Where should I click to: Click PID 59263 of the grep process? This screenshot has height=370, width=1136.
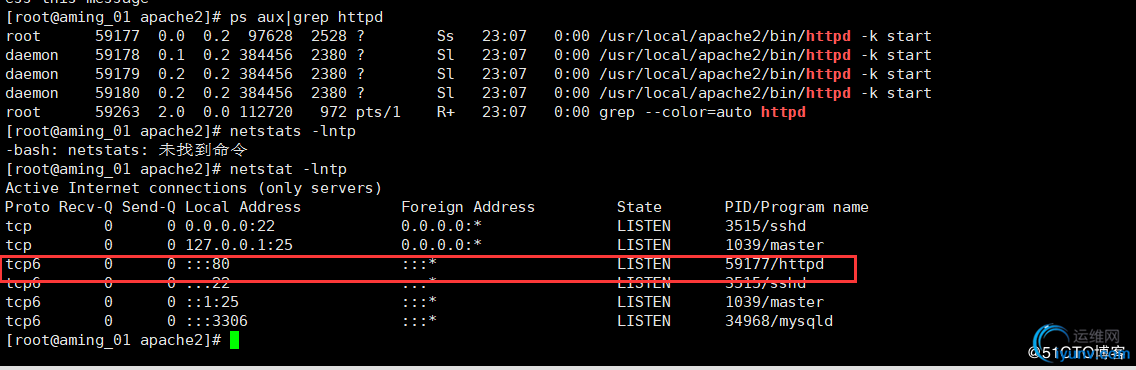pos(117,112)
